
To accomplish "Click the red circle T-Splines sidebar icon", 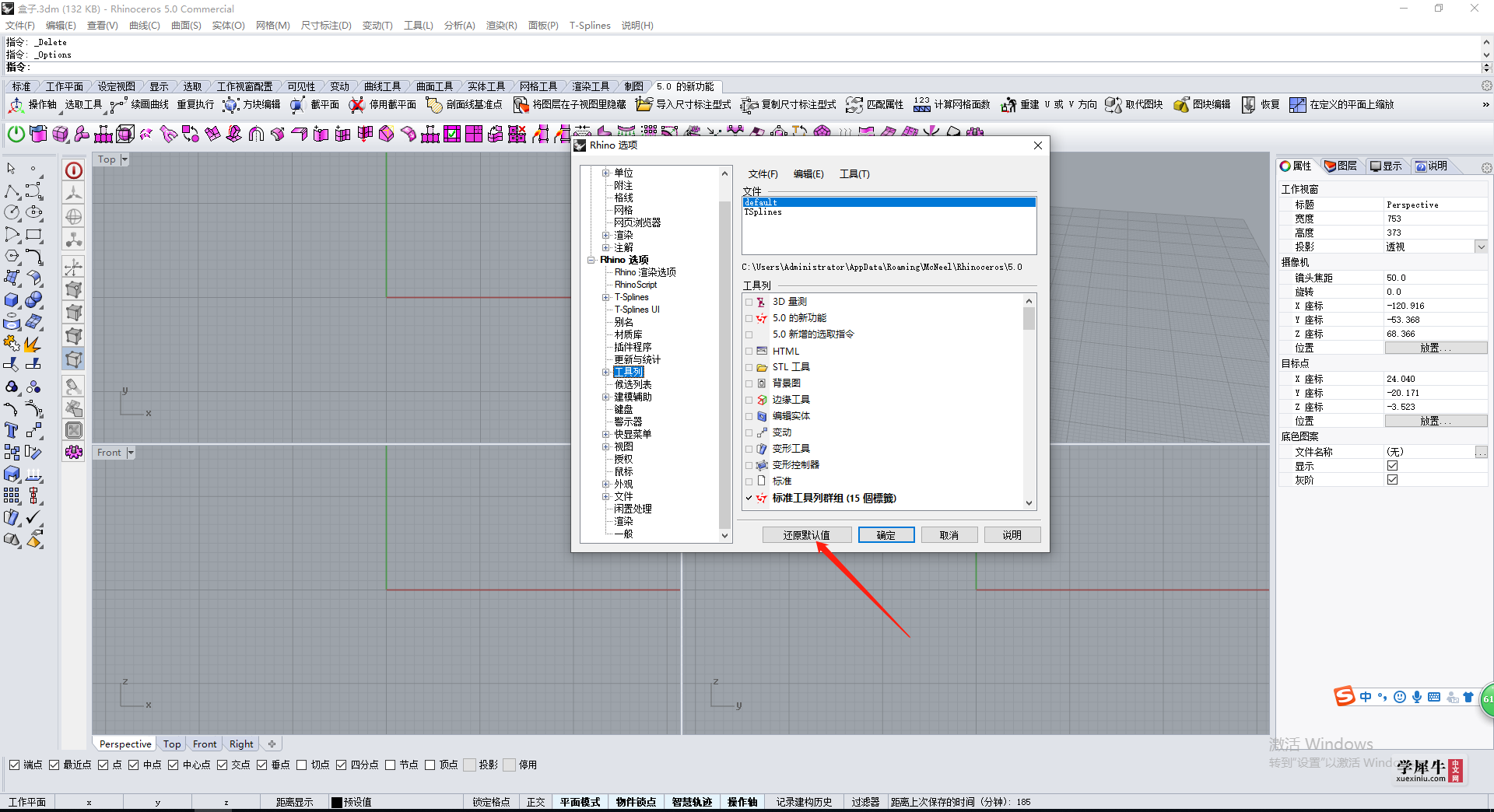I will [x=74, y=170].
